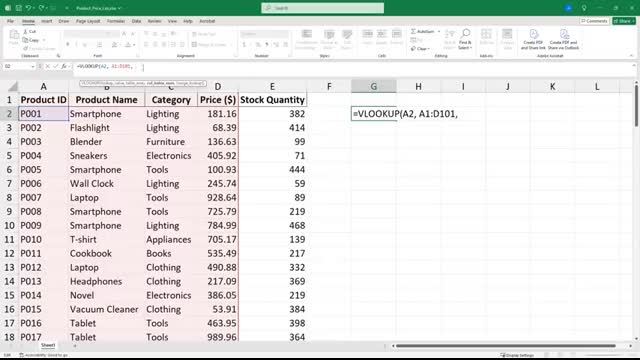Image resolution: width=640 pixels, height=360 pixels.
Task: Click Decrease Font Size icon
Action: [x=133, y=34]
